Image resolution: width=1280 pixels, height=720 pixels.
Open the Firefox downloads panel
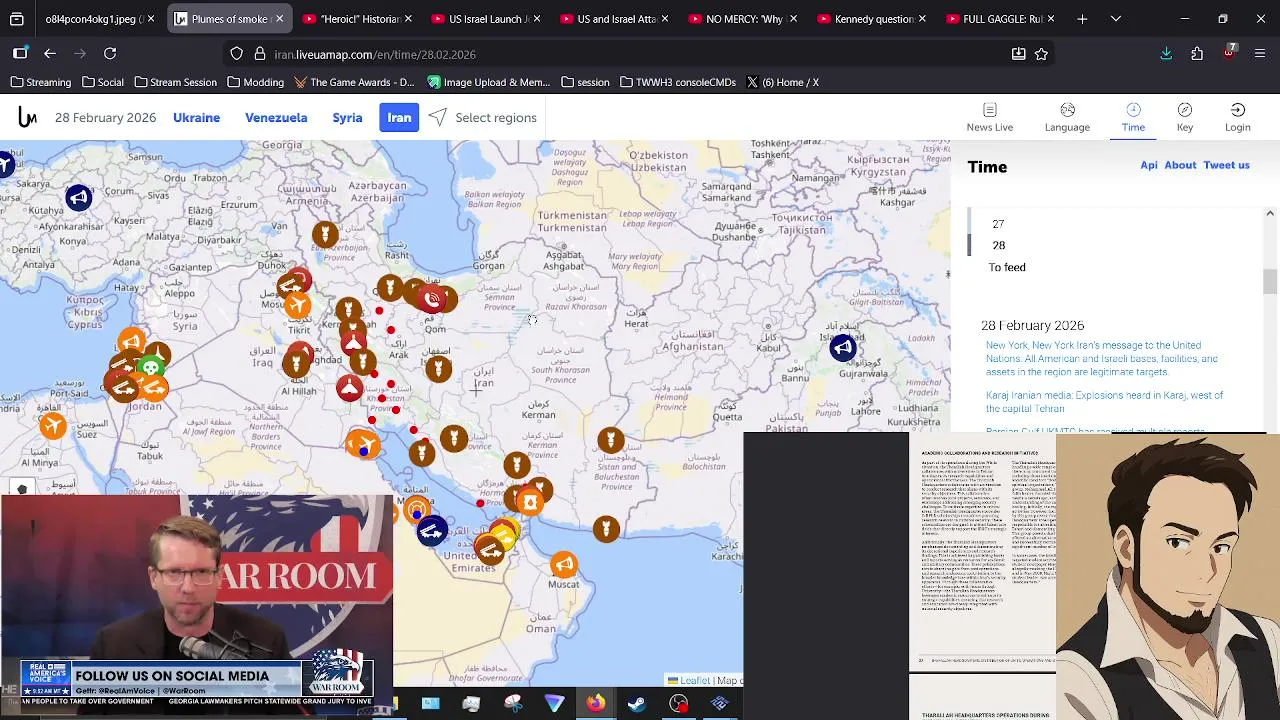click(x=1166, y=54)
